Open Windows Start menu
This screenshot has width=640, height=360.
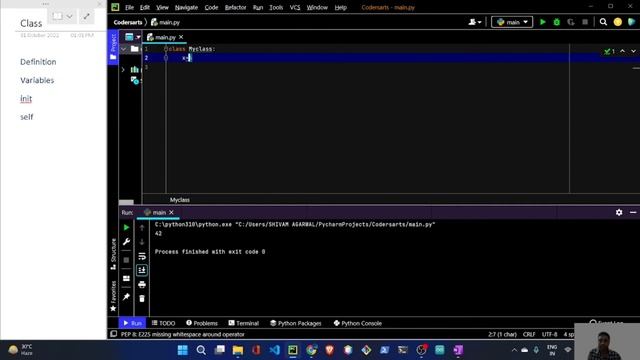[182, 350]
